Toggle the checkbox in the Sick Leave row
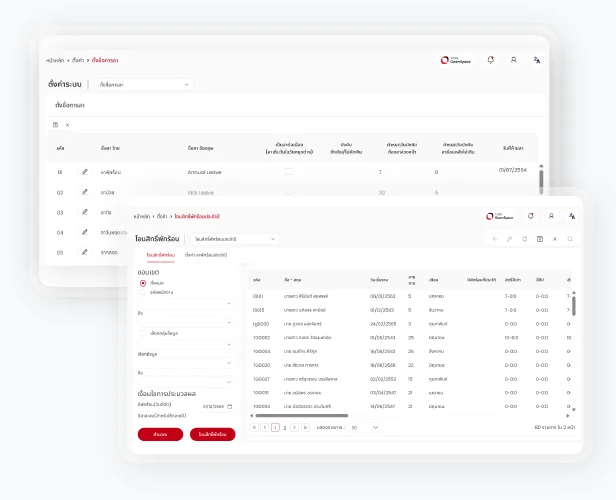616x500 pixels. click(x=289, y=192)
